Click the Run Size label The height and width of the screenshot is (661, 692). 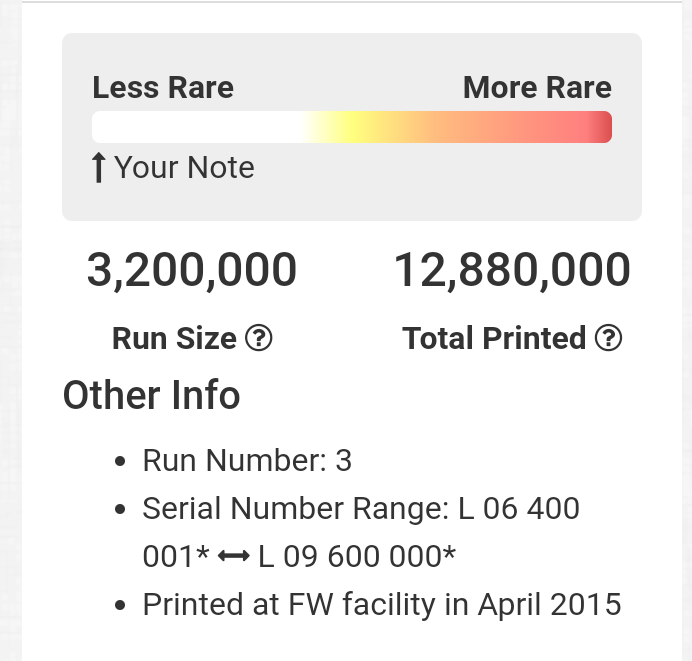(175, 339)
